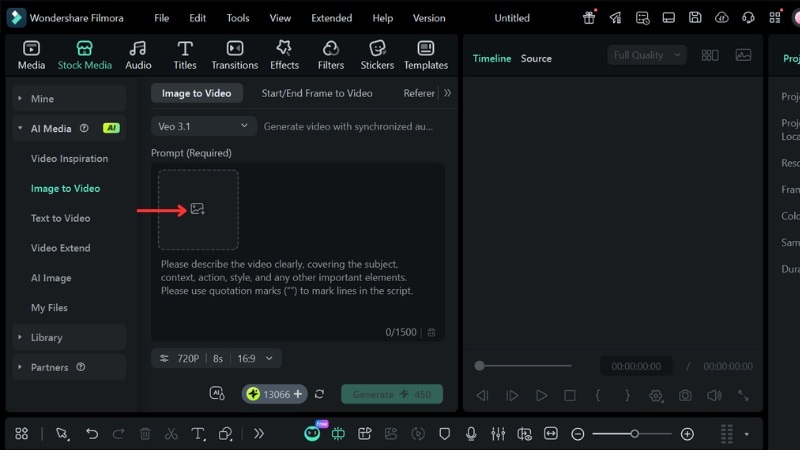This screenshot has height=450, width=800.
Task: Refresh the AI credits balance
Action: (x=319, y=394)
